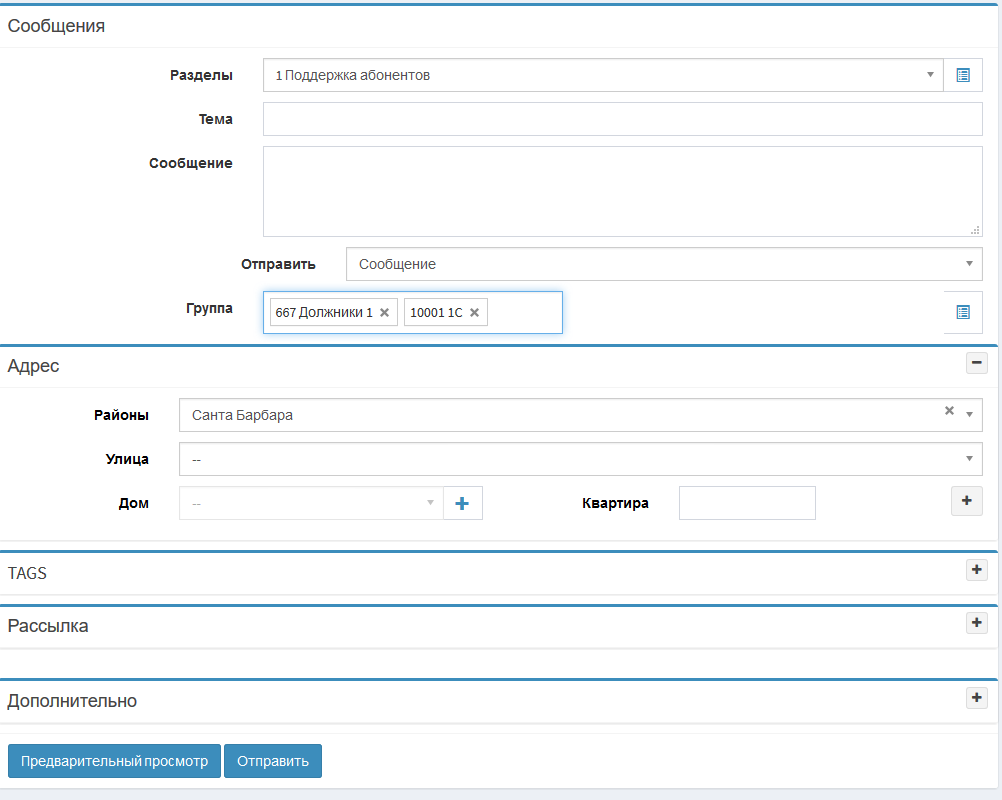Expand the Рассылка section

pos(976,623)
